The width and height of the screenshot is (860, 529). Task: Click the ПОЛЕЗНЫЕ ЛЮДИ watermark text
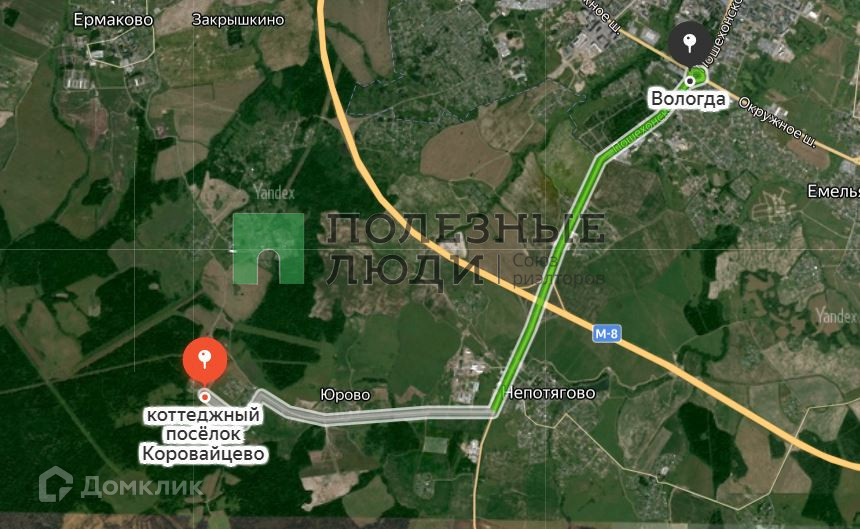point(465,249)
